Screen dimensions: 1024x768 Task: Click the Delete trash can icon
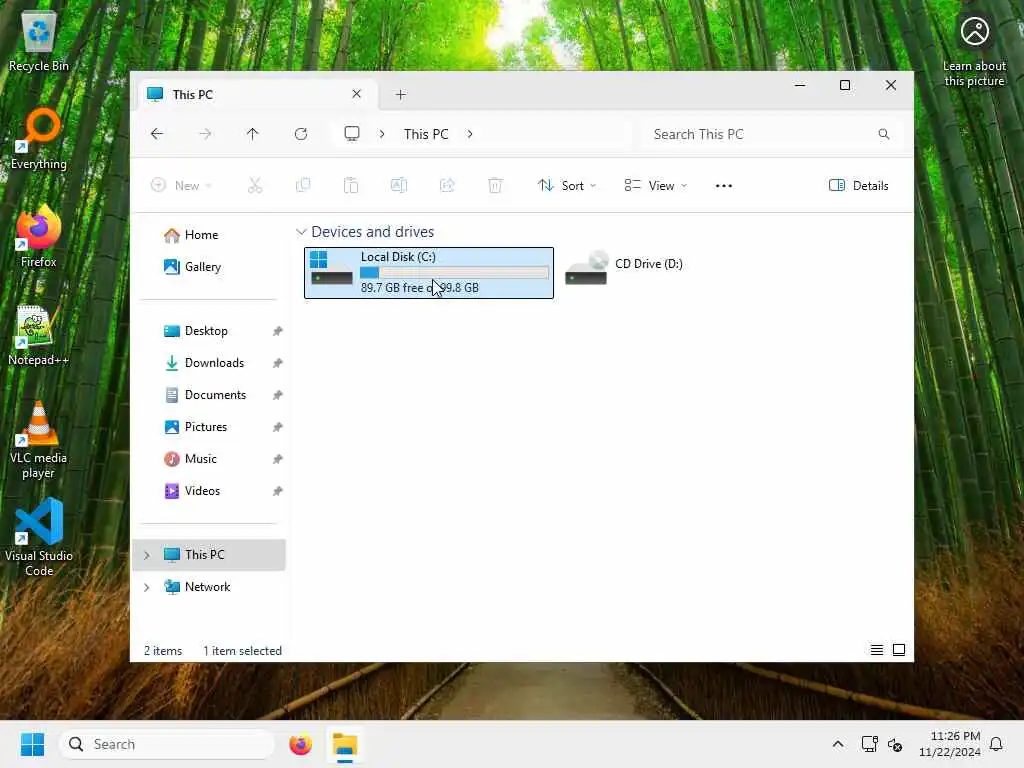coord(495,185)
